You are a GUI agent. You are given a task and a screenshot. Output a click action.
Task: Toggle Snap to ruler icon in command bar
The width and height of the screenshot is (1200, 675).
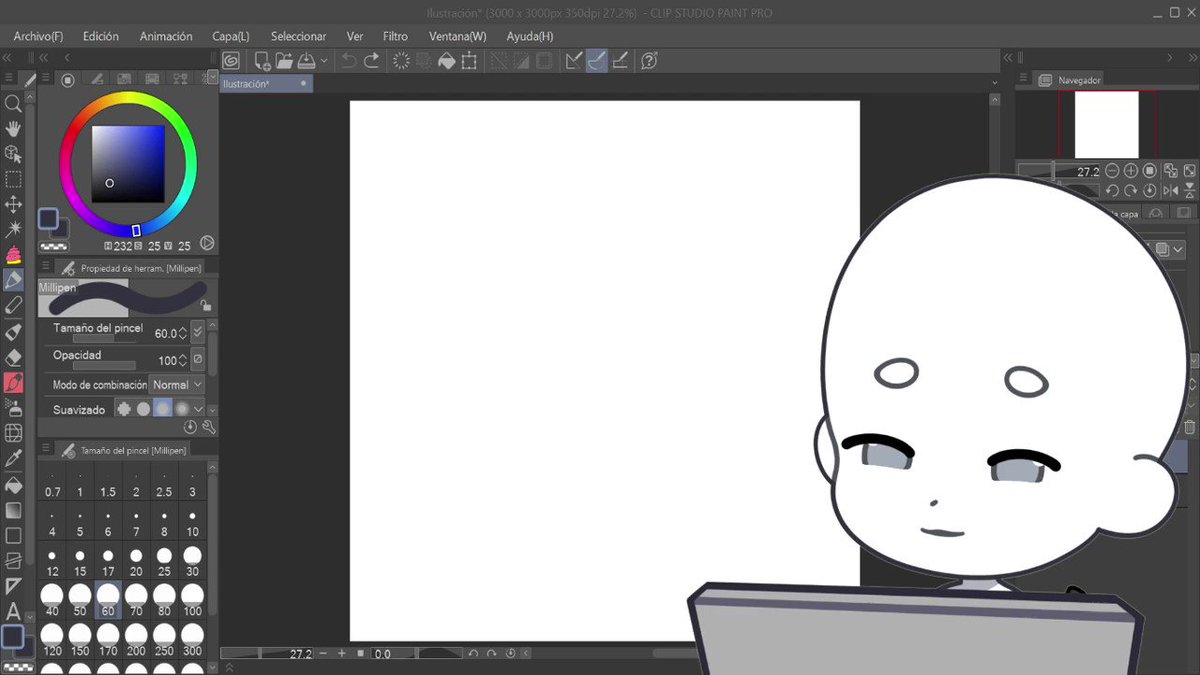(x=573, y=61)
